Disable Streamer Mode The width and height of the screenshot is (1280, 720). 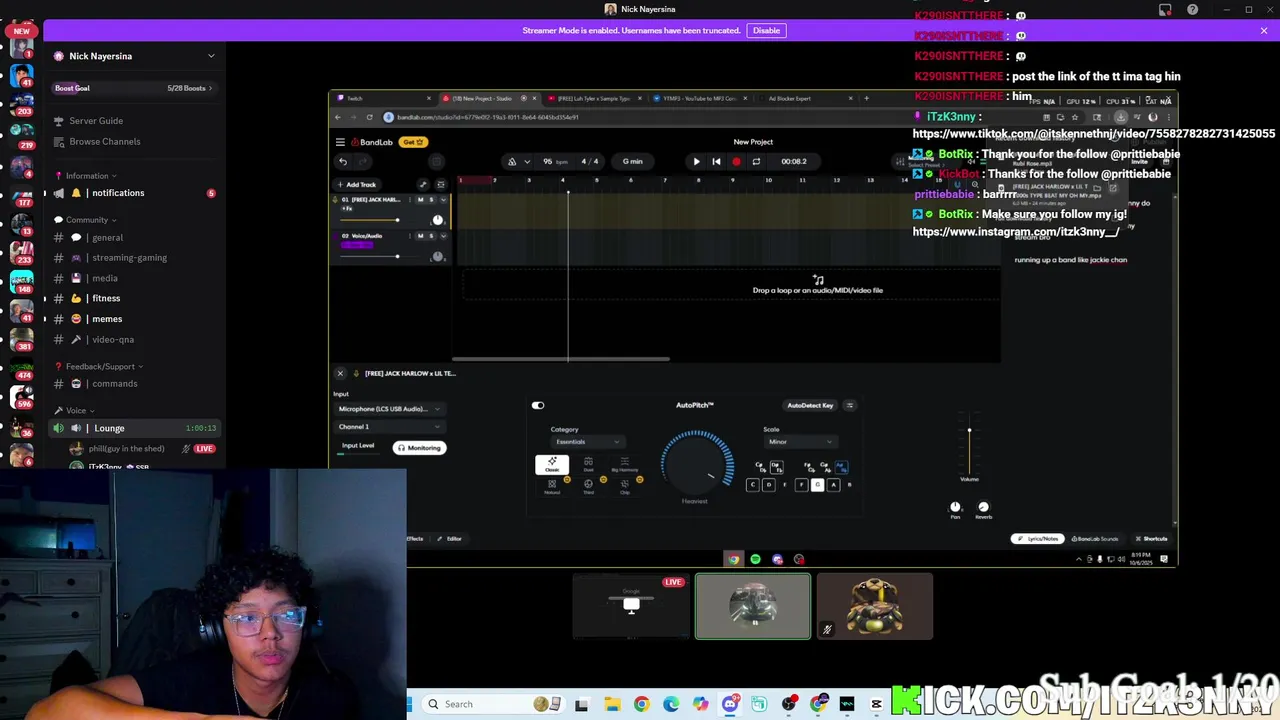click(766, 31)
